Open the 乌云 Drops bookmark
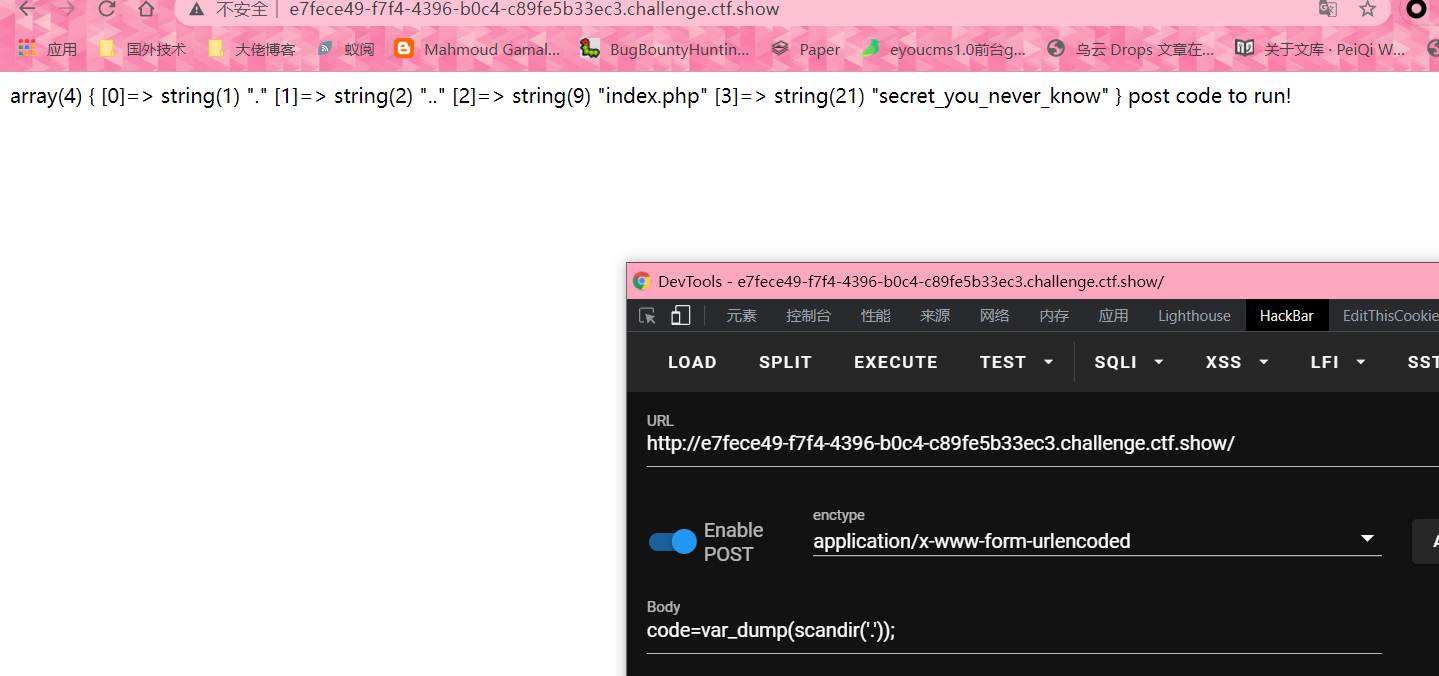 (x=1130, y=49)
